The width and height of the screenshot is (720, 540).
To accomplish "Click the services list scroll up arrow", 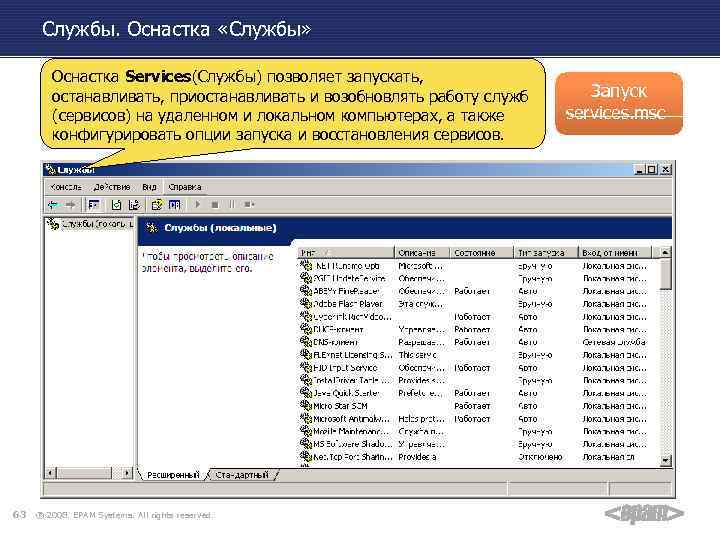I will 665,252.
